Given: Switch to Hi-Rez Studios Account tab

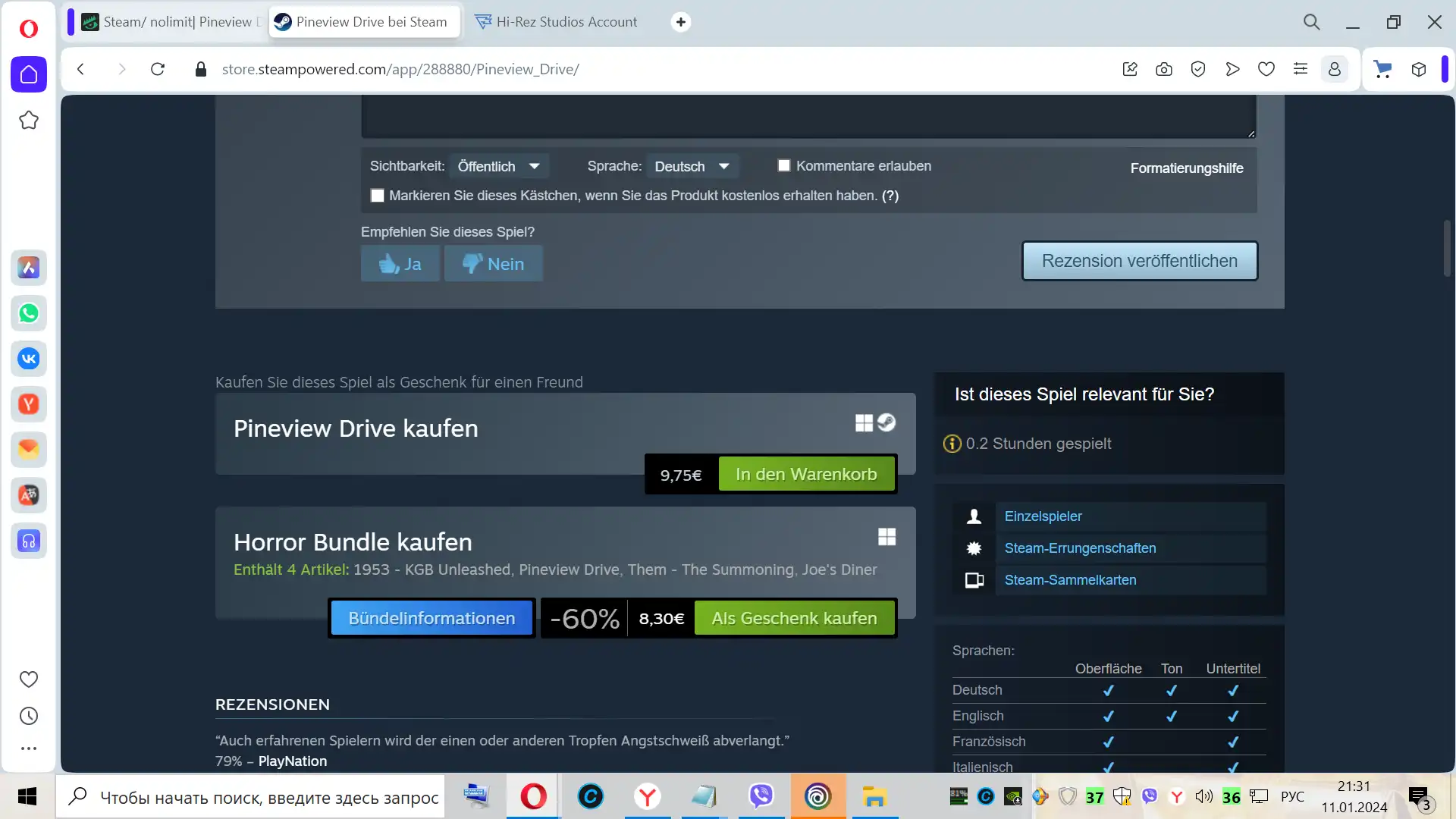Looking at the screenshot, I should click(x=557, y=22).
